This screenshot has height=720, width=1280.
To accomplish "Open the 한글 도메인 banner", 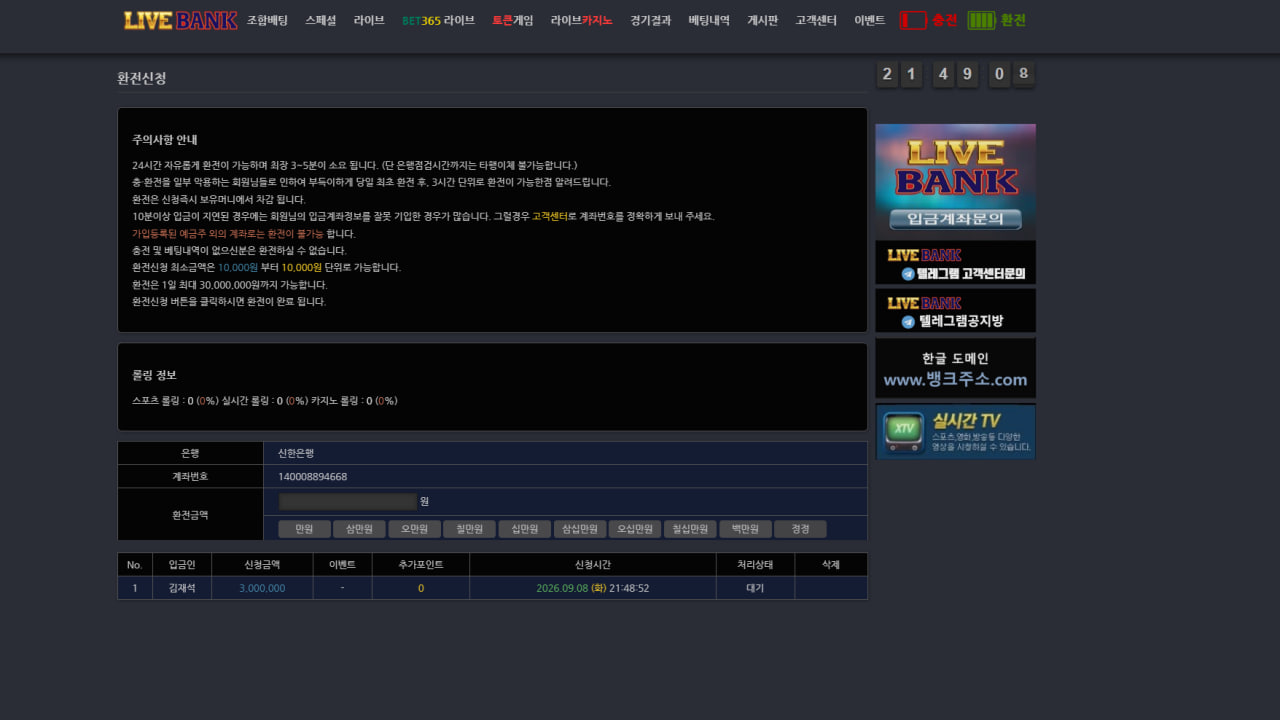I will tap(955, 368).
